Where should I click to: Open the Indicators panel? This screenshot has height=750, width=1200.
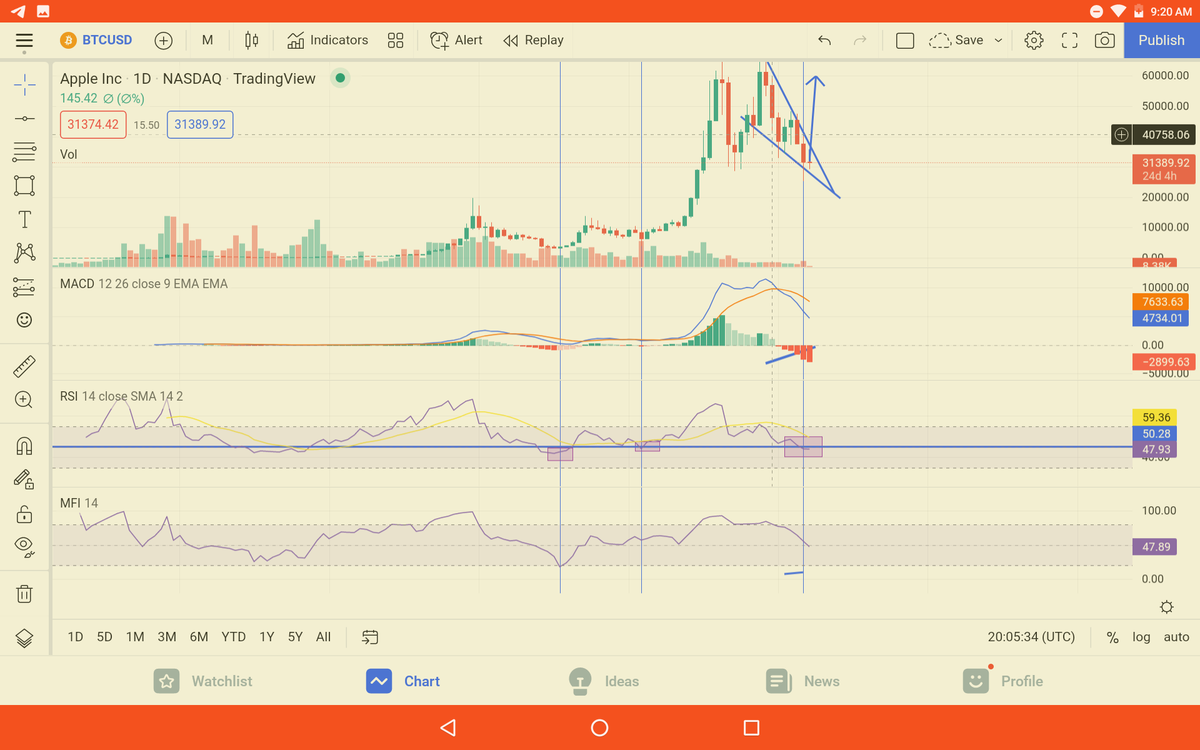[x=327, y=40]
